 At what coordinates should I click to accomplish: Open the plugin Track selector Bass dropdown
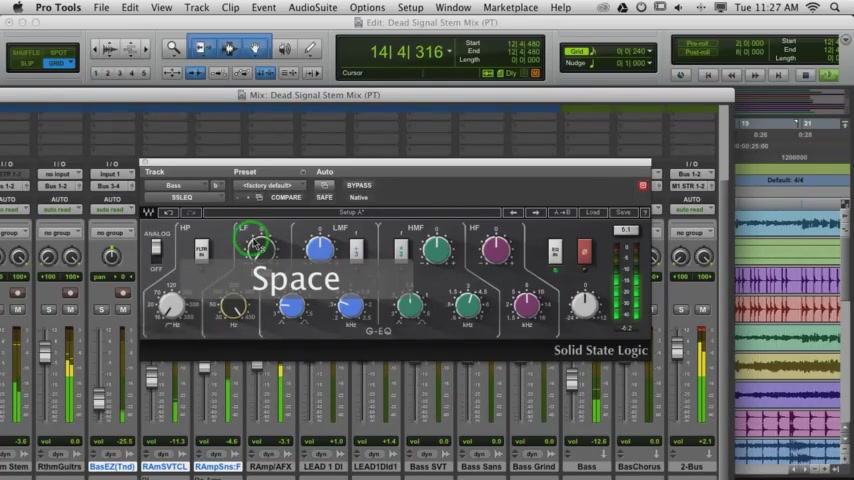click(x=175, y=185)
